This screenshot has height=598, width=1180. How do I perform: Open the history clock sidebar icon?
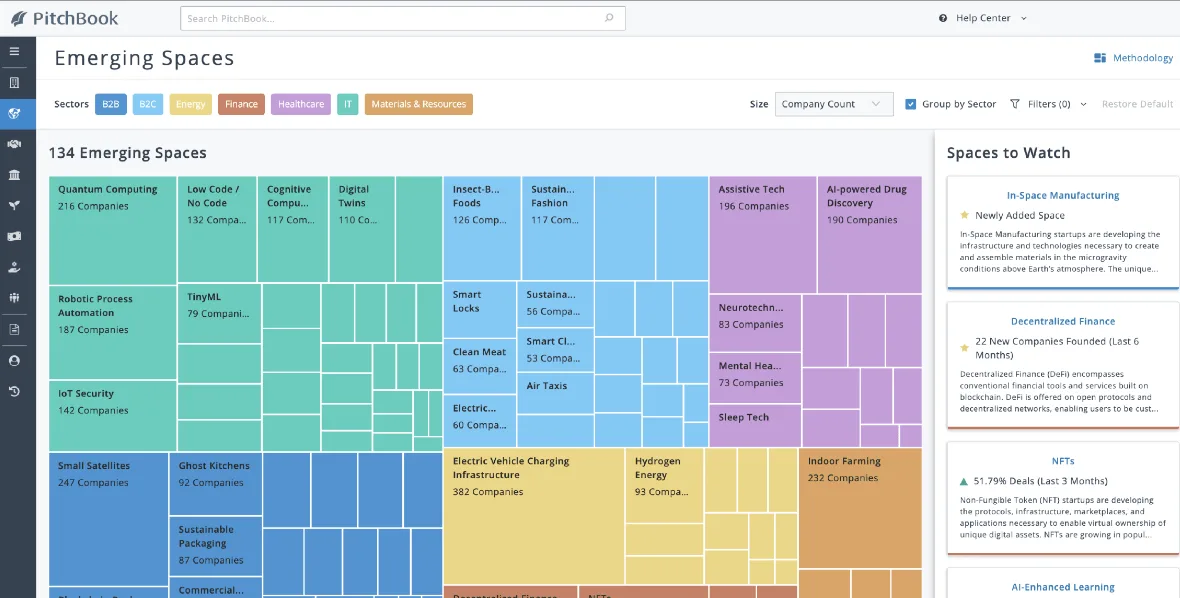(14, 391)
